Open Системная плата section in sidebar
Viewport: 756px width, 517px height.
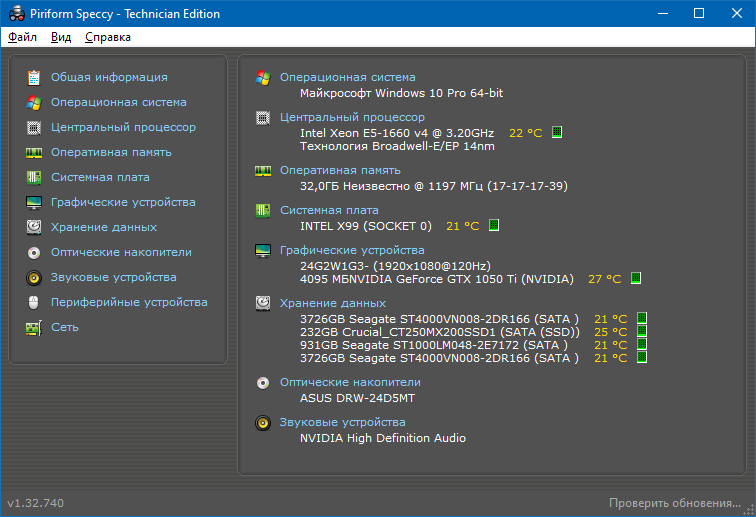100,177
